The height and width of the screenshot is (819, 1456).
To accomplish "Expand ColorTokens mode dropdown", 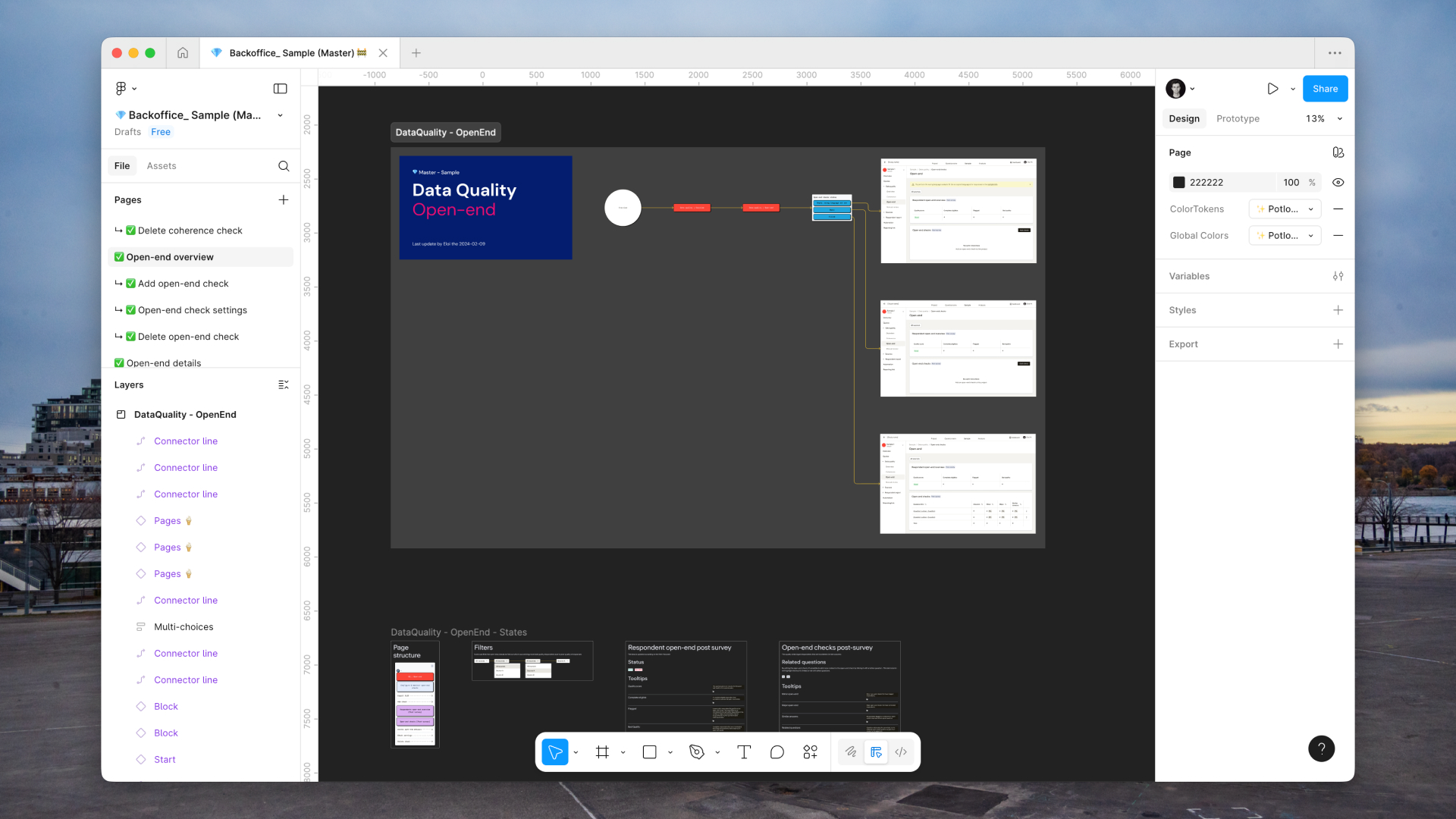I will tap(1285, 209).
